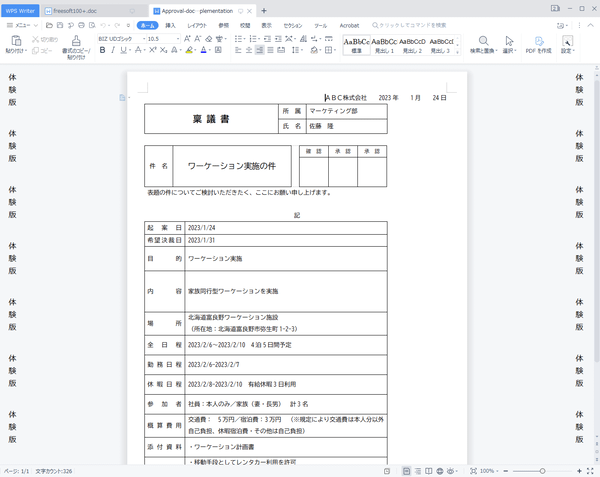Toggle print layout view in status bar
The height and width of the screenshot is (477, 600).
pyautogui.click(x=406, y=471)
